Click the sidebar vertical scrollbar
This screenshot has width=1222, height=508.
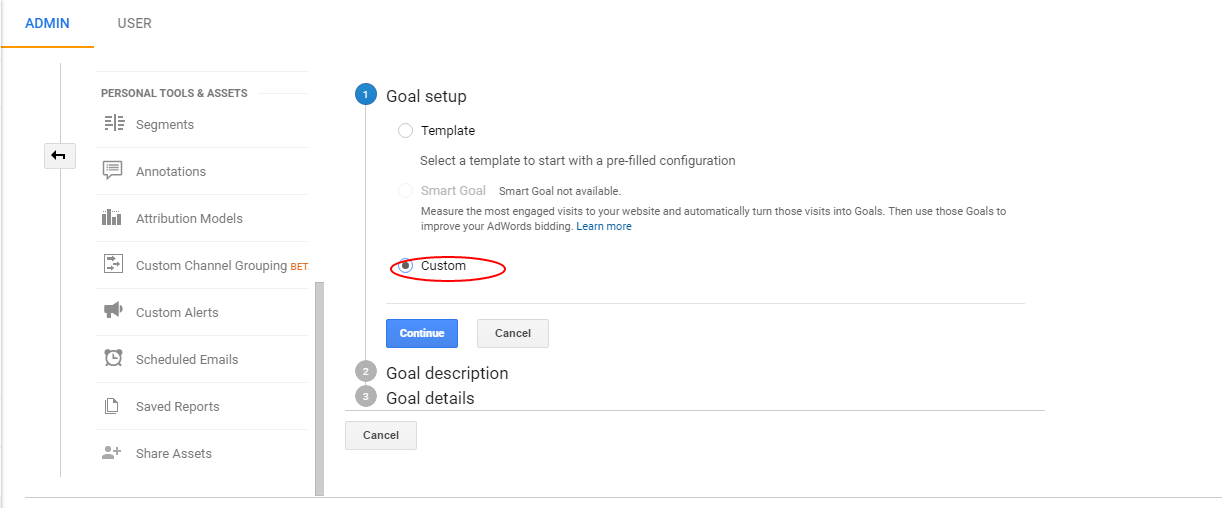(x=320, y=388)
